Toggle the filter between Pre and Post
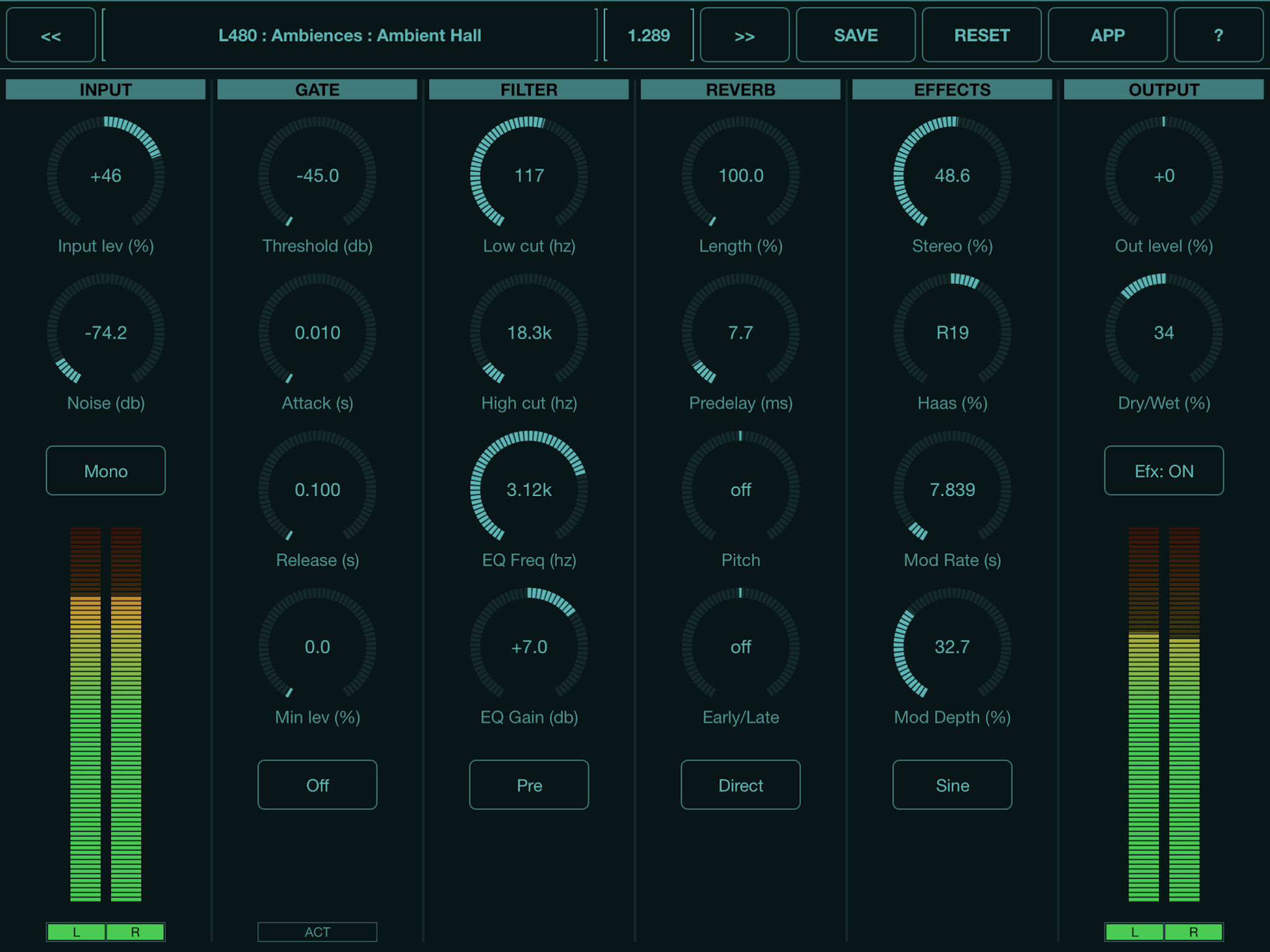 pyautogui.click(x=528, y=785)
